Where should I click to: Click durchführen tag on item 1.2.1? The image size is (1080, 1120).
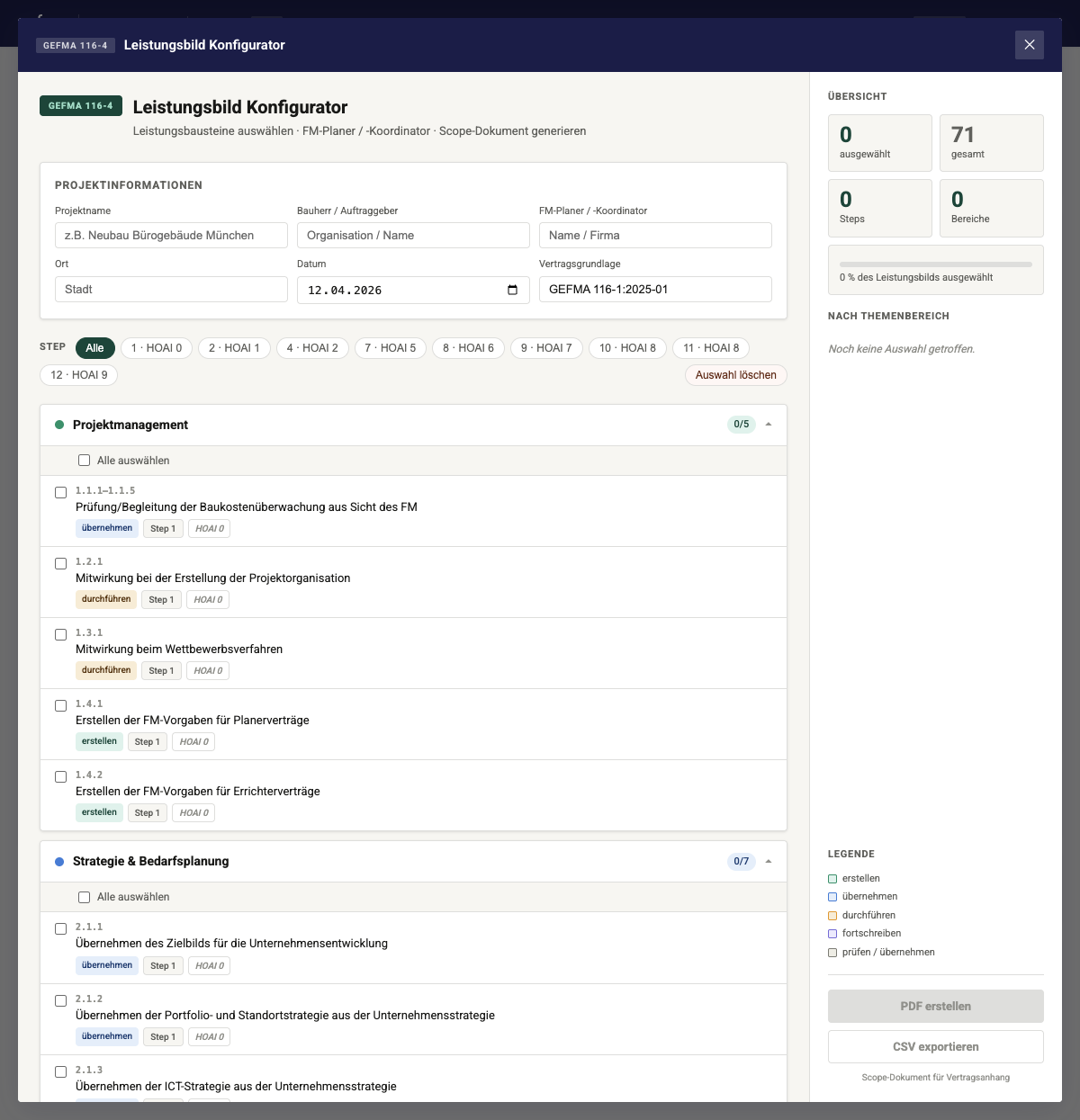[x=106, y=599]
